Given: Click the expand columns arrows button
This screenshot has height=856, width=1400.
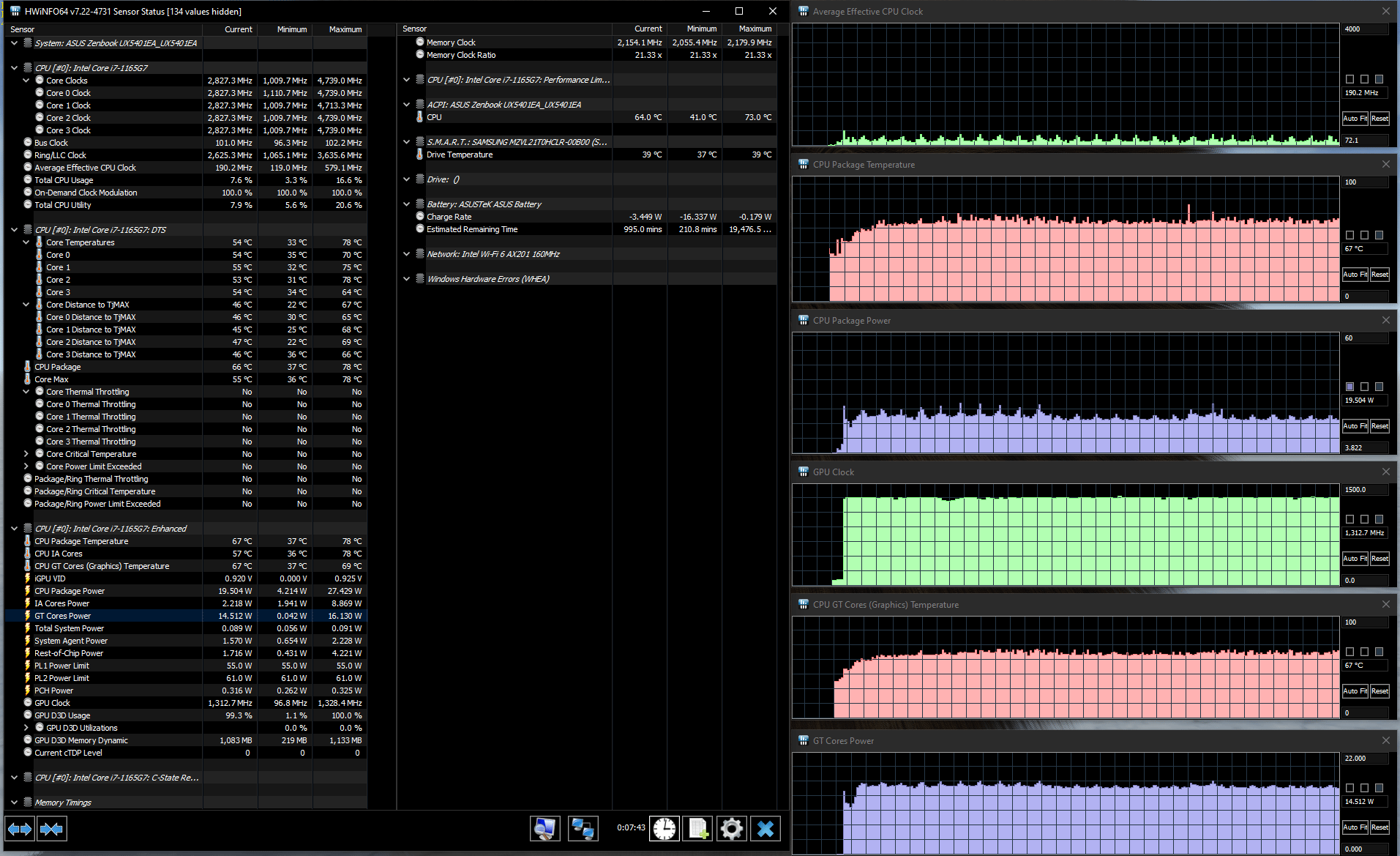Looking at the screenshot, I should tap(20, 829).
